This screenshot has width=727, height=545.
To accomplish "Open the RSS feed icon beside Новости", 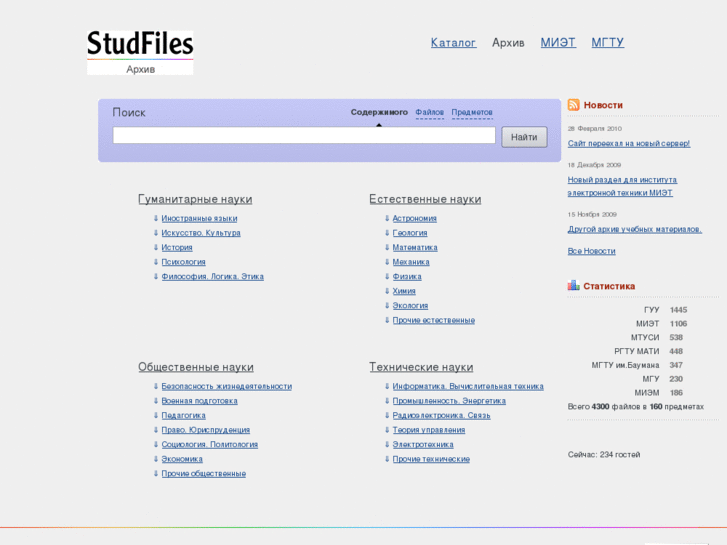I will pyautogui.click(x=574, y=105).
